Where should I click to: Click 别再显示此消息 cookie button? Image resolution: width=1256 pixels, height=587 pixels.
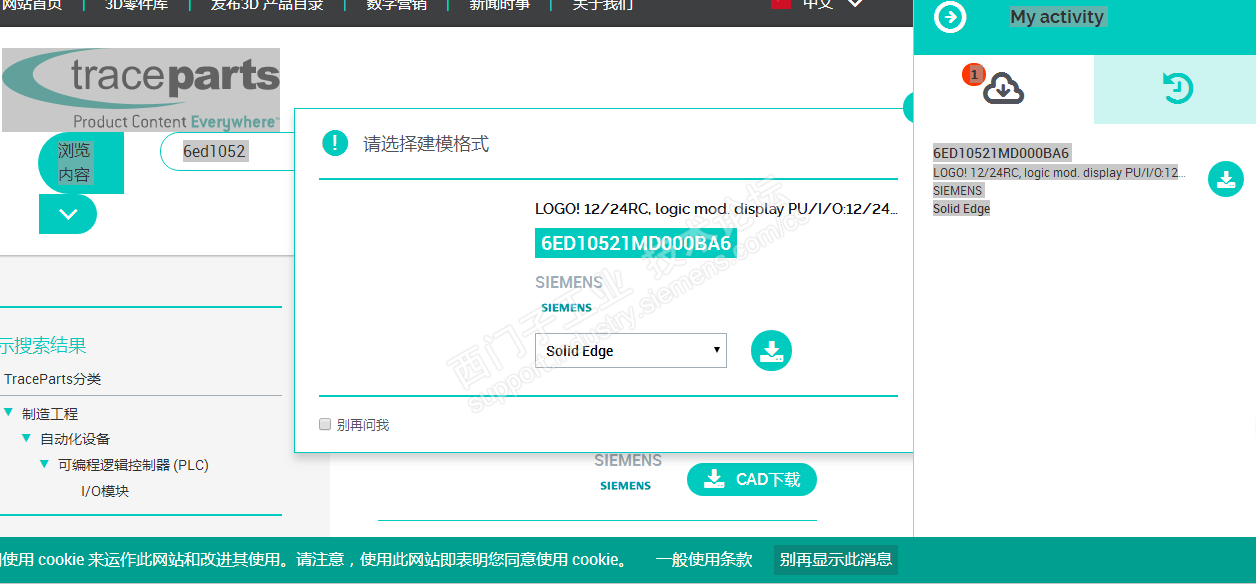click(x=836, y=559)
